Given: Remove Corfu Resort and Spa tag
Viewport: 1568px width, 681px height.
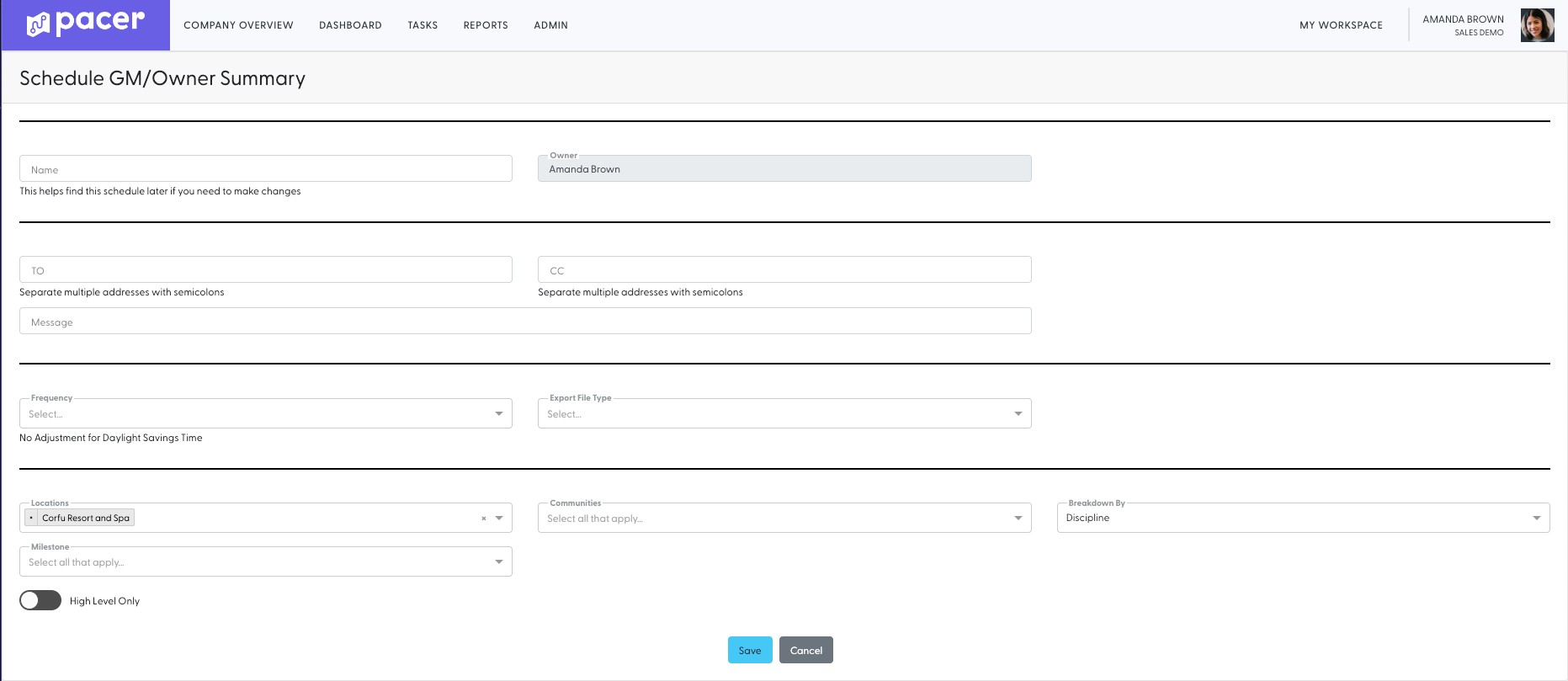Looking at the screenshot, I should (x=31, y=518).
